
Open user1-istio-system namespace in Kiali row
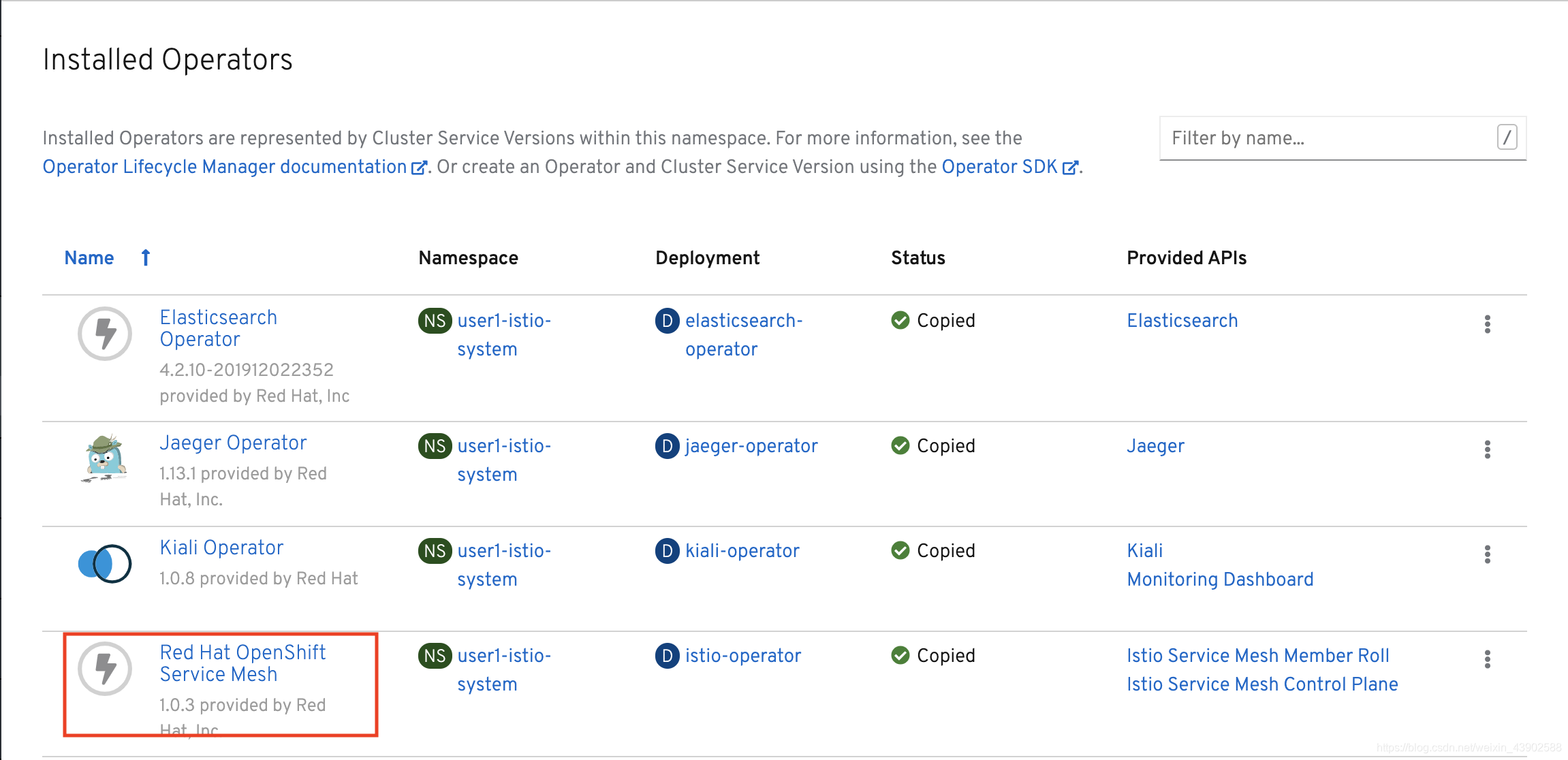pyautogui.click(x=504, y=565)
